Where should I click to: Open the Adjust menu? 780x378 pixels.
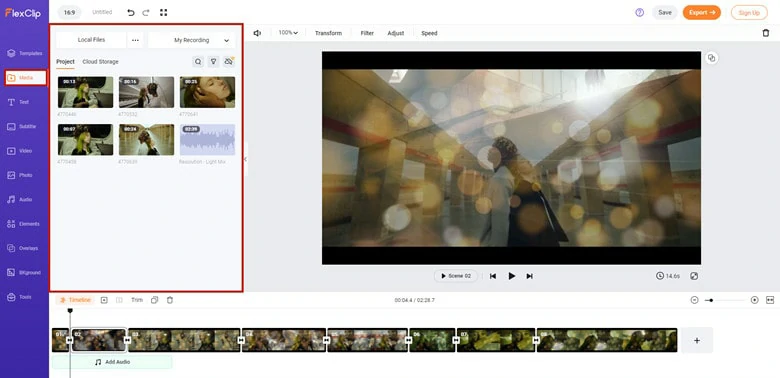click(396, 33)
